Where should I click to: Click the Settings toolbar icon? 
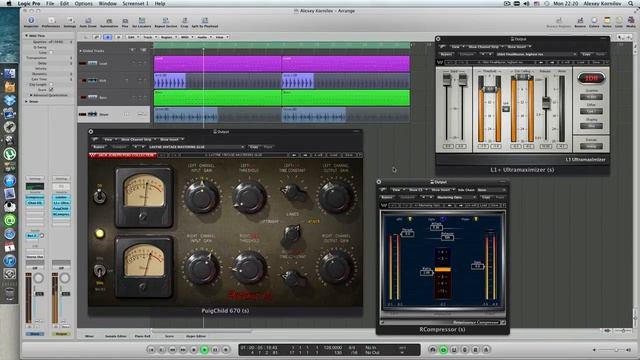70,22
